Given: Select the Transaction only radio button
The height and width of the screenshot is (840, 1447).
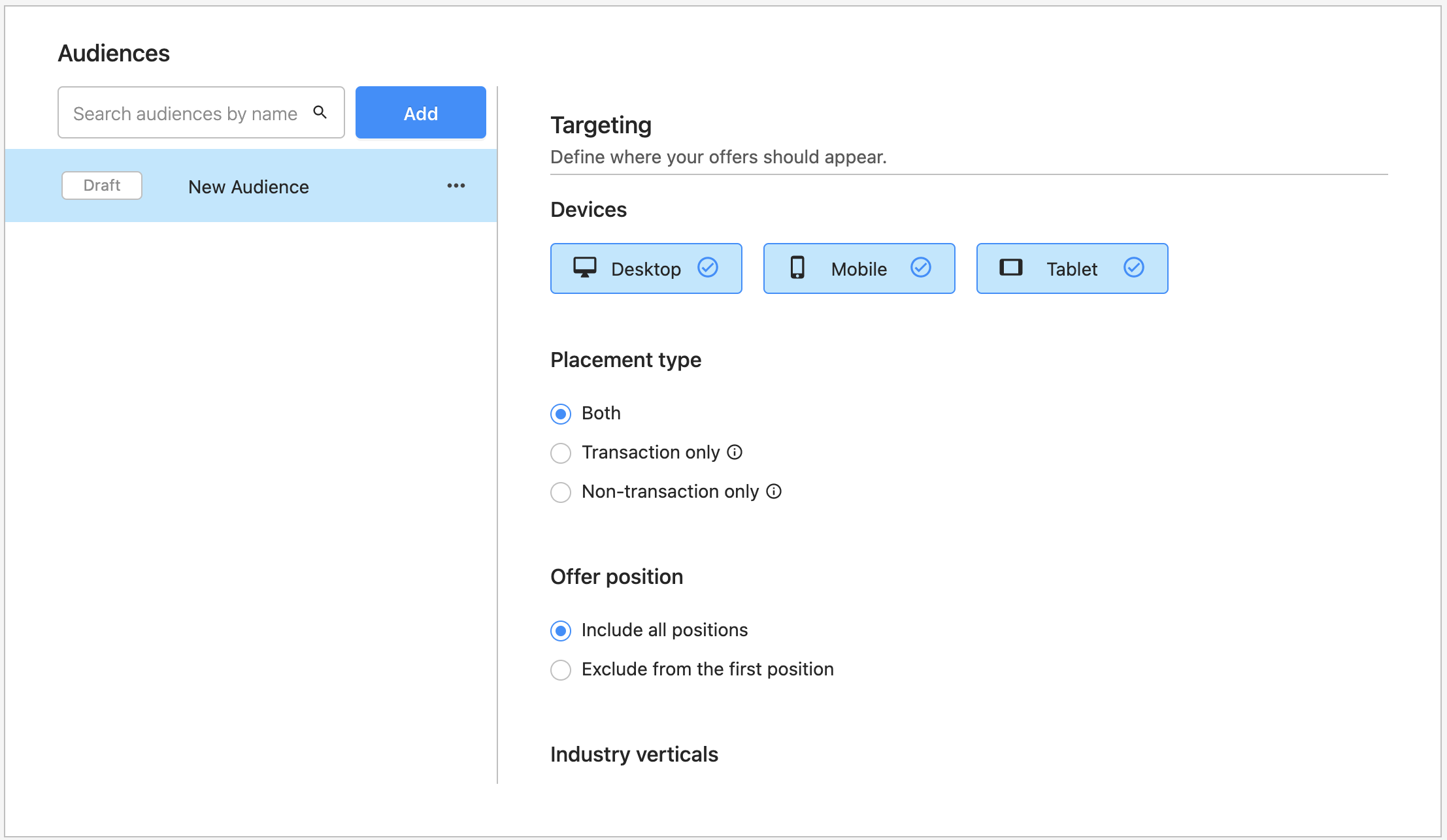Looking at the screenshot, I should [561, 453].
